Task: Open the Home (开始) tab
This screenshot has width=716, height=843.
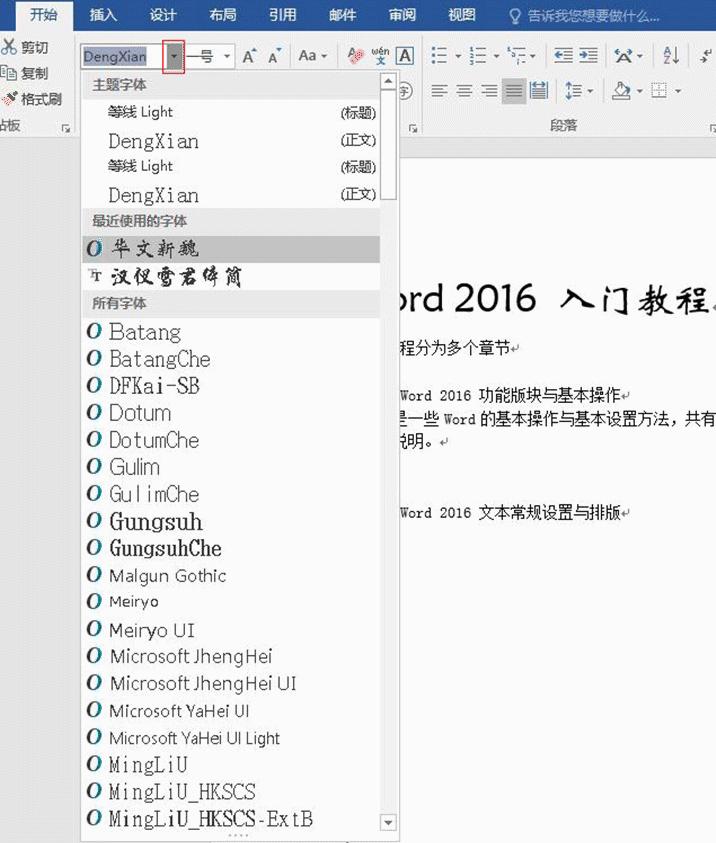Action: (x=44, y=15)
